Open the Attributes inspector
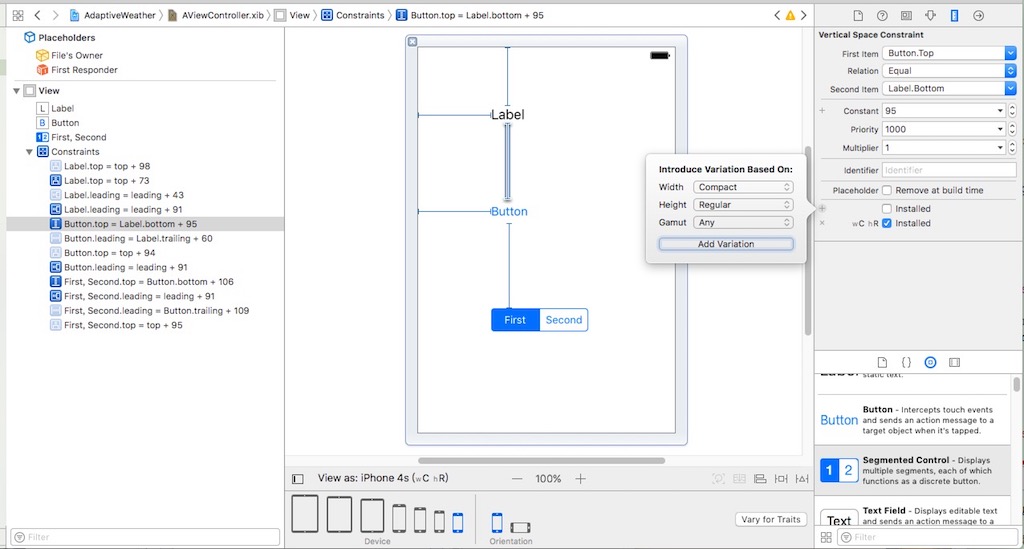 pos(930,16)
